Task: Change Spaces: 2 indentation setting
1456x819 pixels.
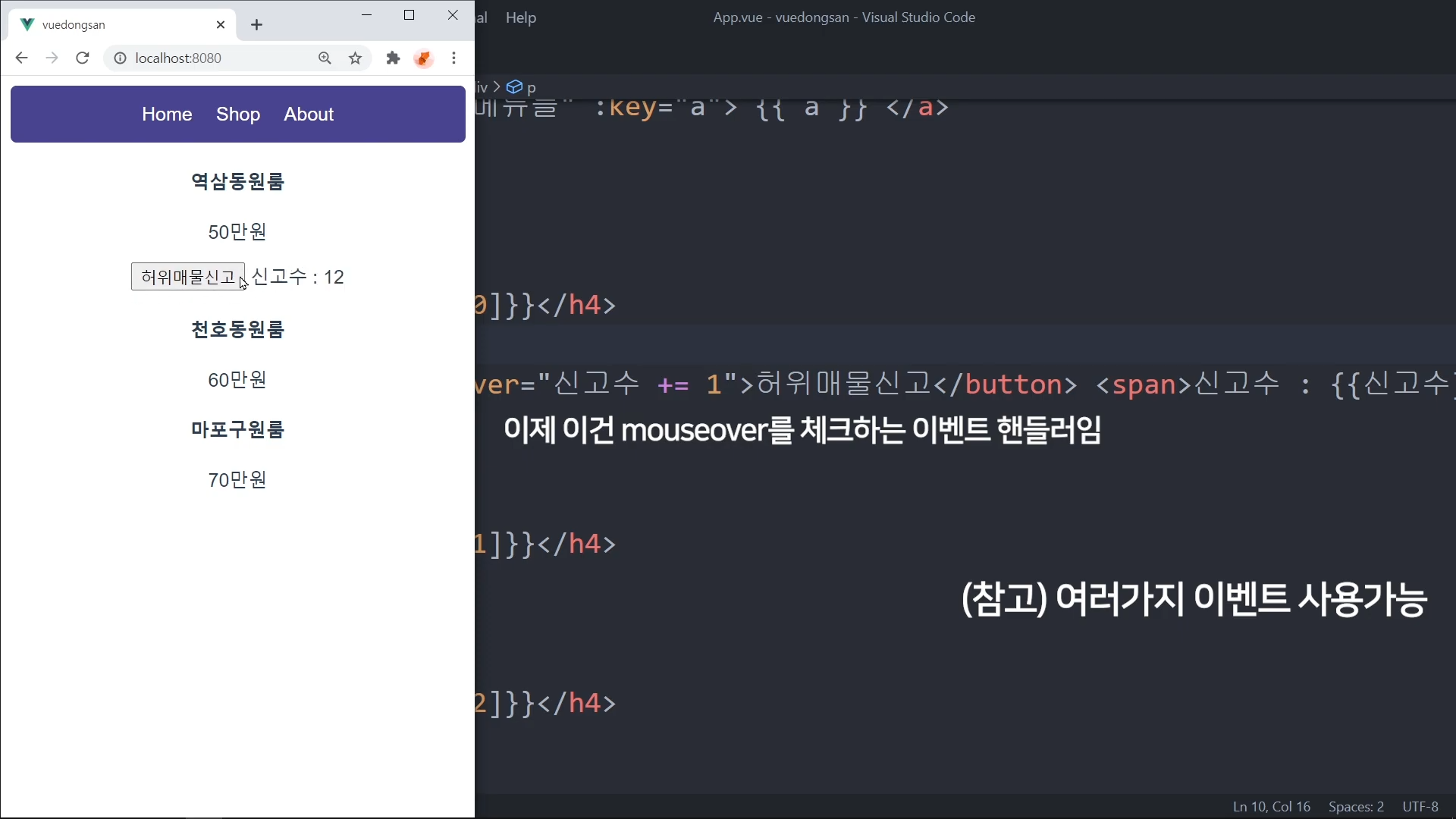Action: pos(1355,807)
